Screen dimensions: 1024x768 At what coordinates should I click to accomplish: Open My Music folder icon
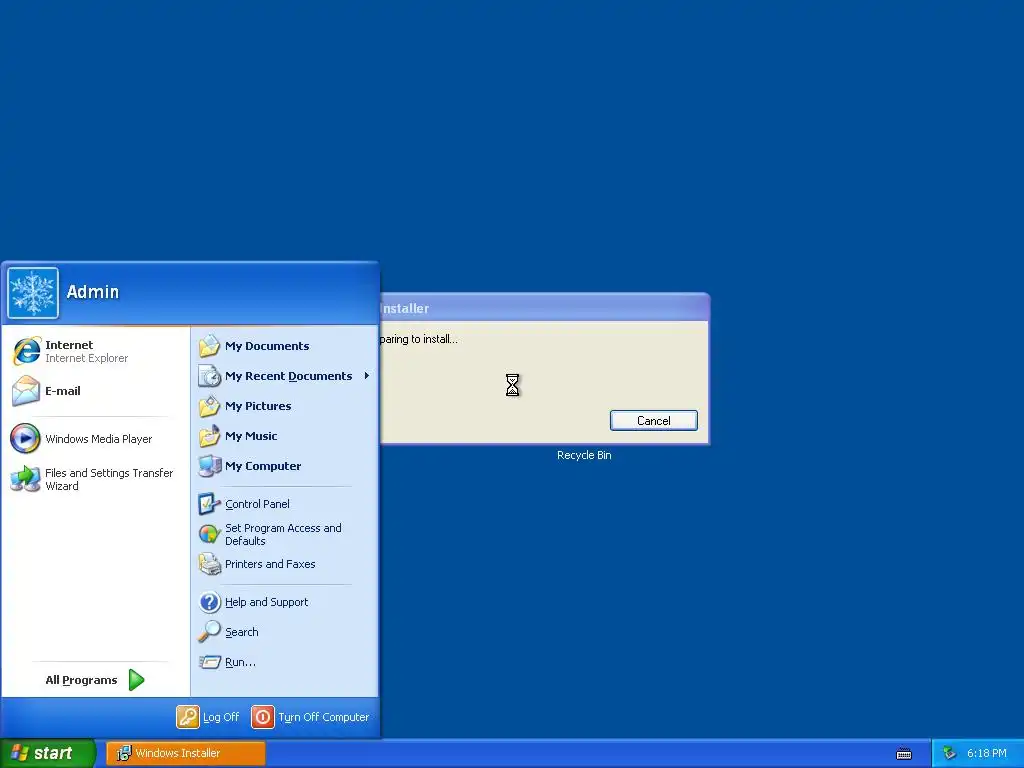coord(210,436)
